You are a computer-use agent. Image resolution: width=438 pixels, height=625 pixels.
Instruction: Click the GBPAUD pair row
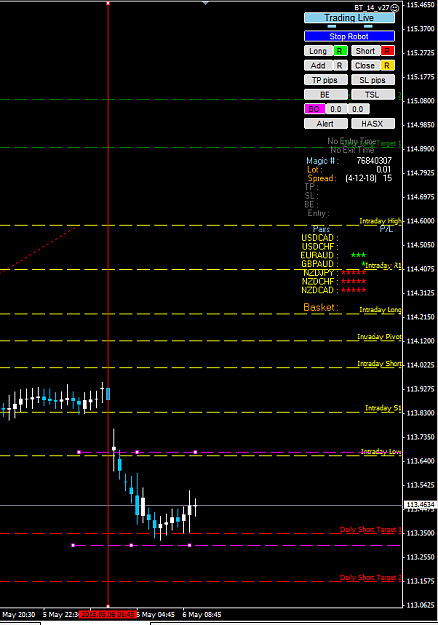tap(333, 264)
